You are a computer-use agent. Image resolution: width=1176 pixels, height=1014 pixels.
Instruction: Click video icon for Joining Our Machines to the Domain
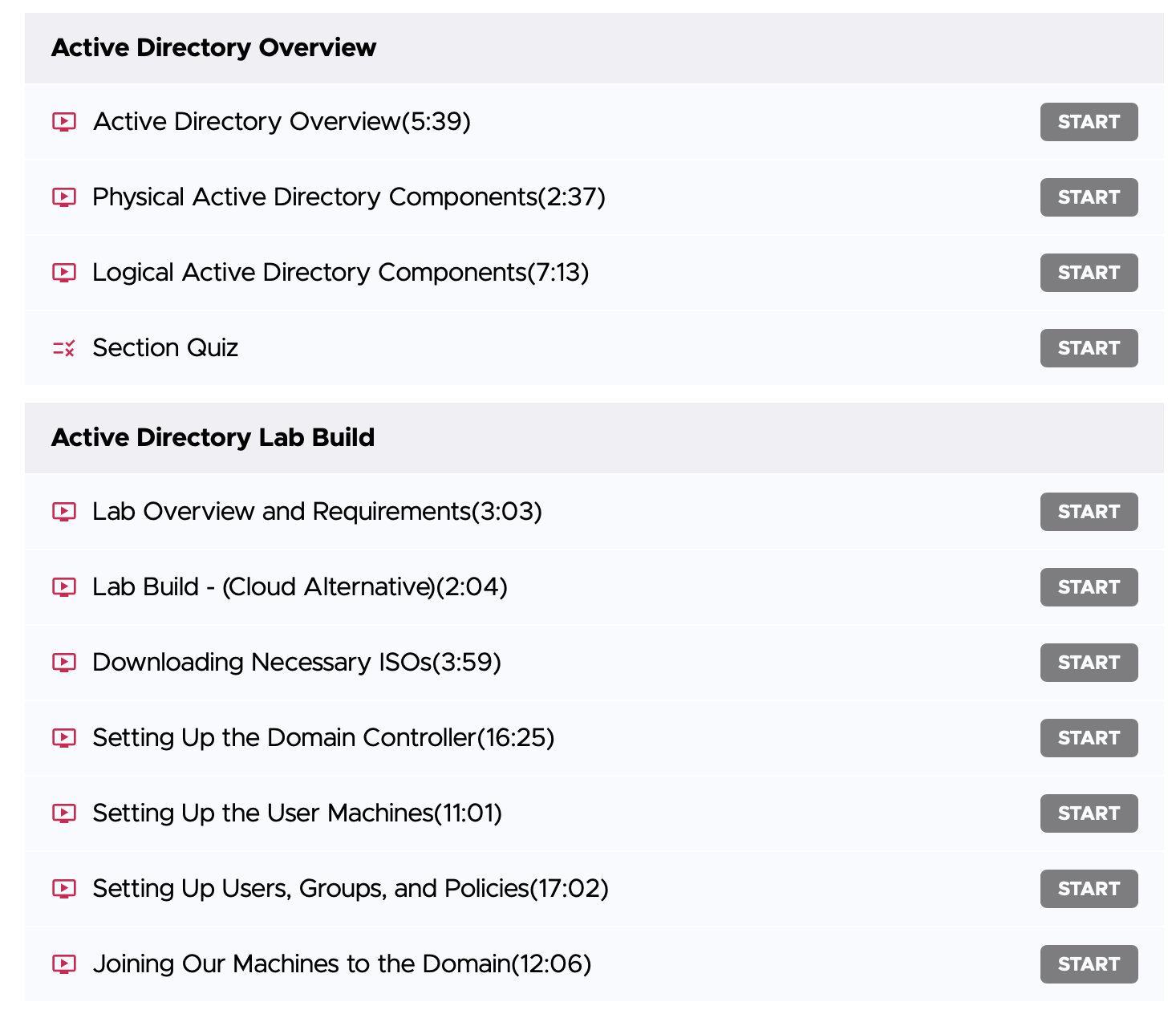coord(64,964)
